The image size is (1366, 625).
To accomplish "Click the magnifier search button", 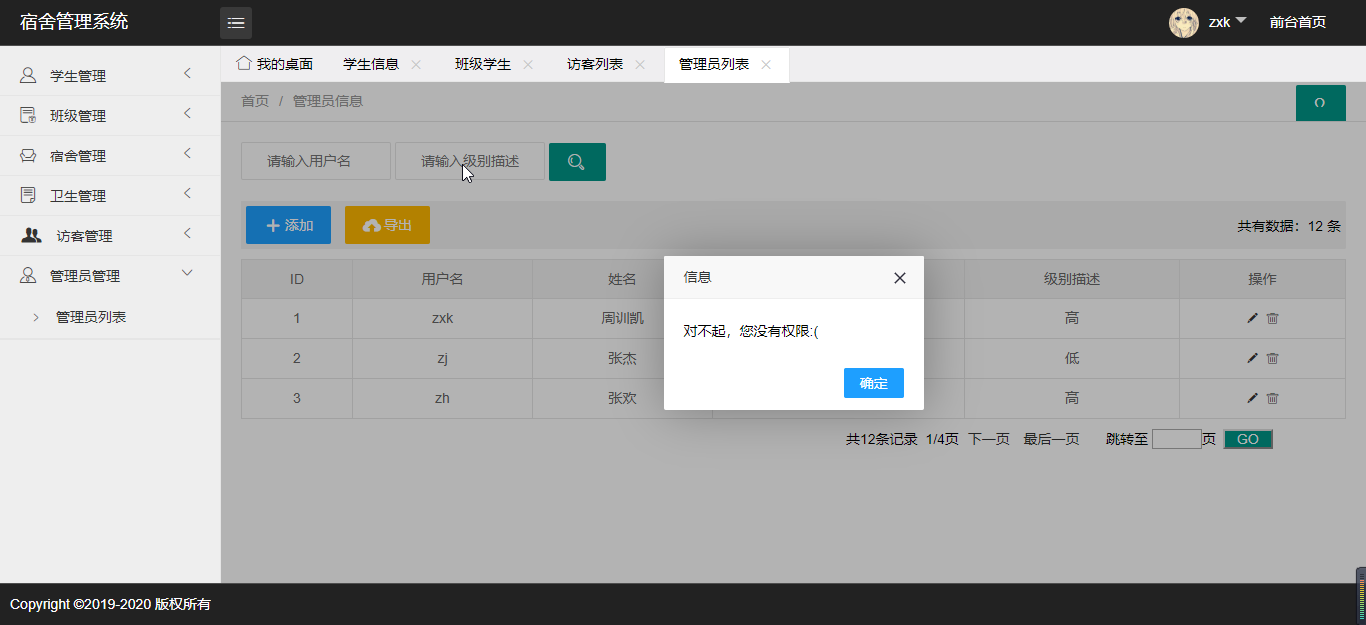I will (x=577, y=162).
